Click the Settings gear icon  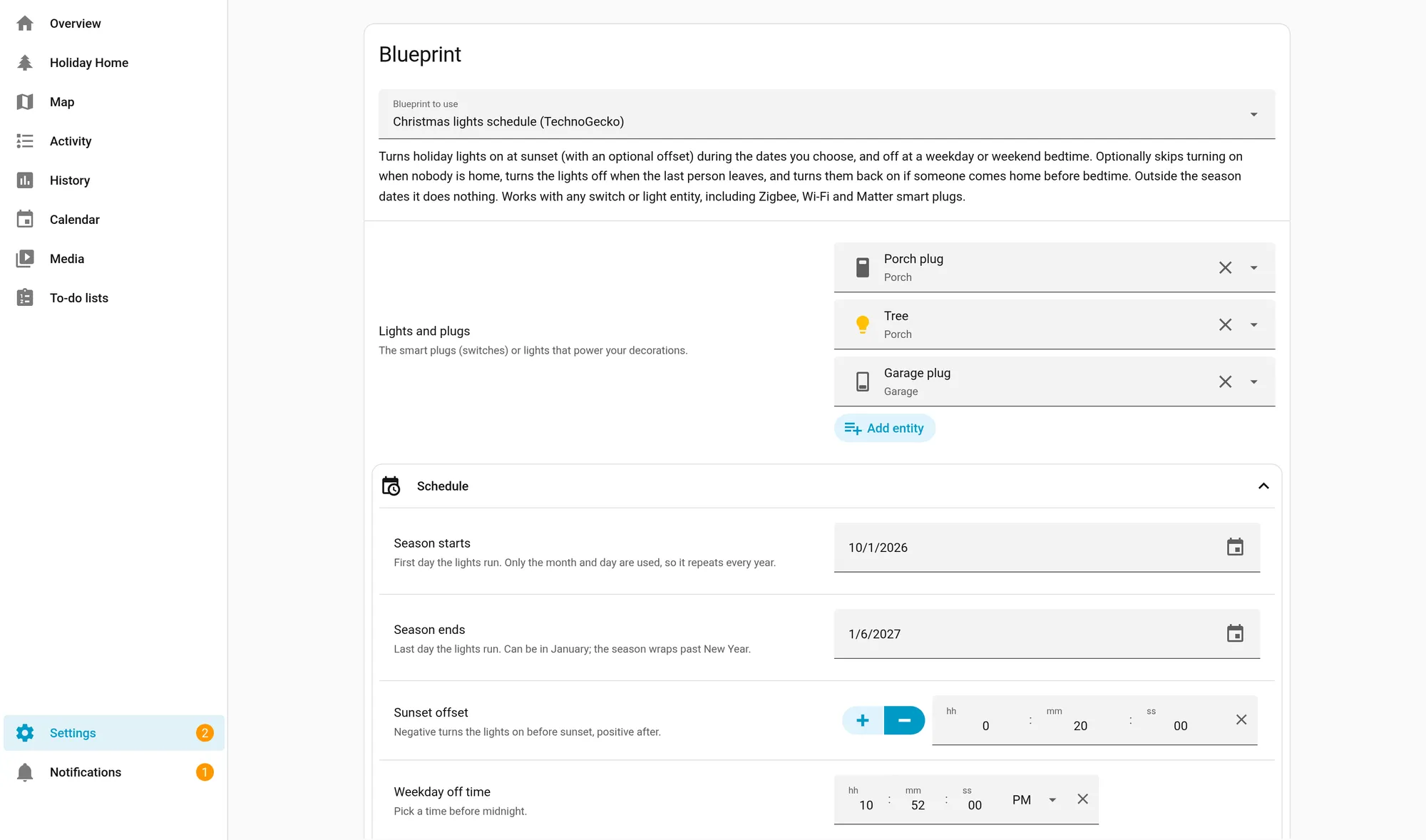coord(25,733)
